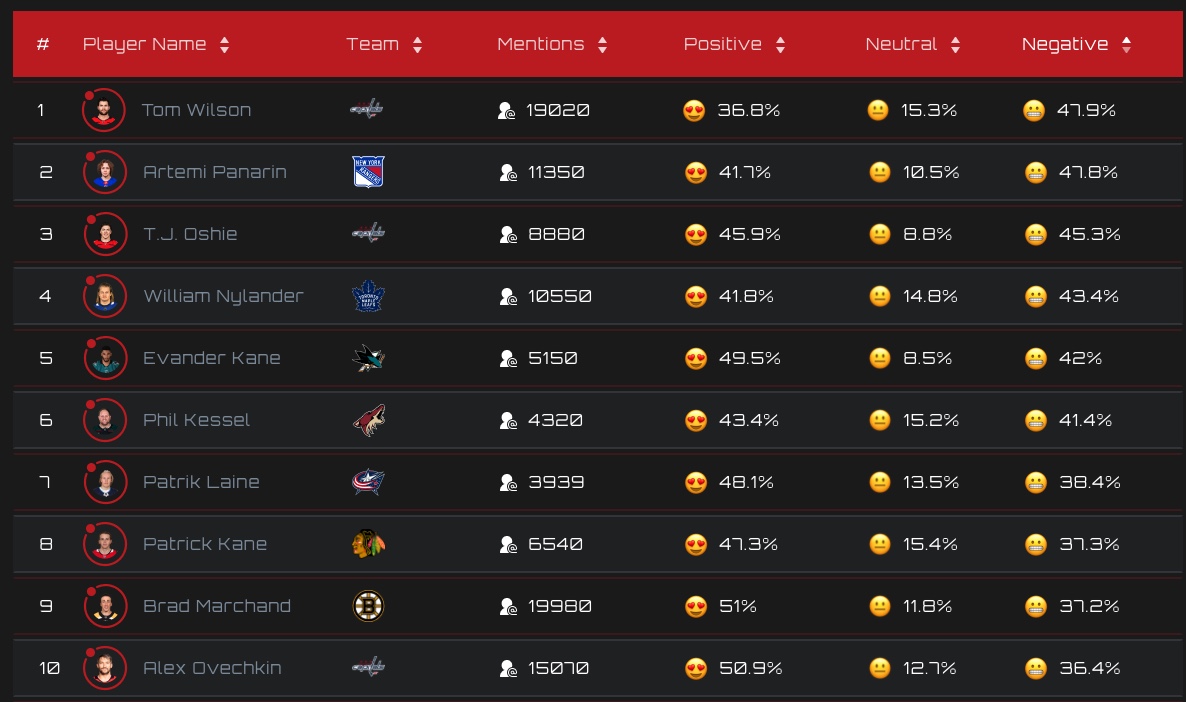The height and width of the screenshot is (702, 1186).
Task: Sort by Negative sentiment arrows
Action: [1126, 45]
